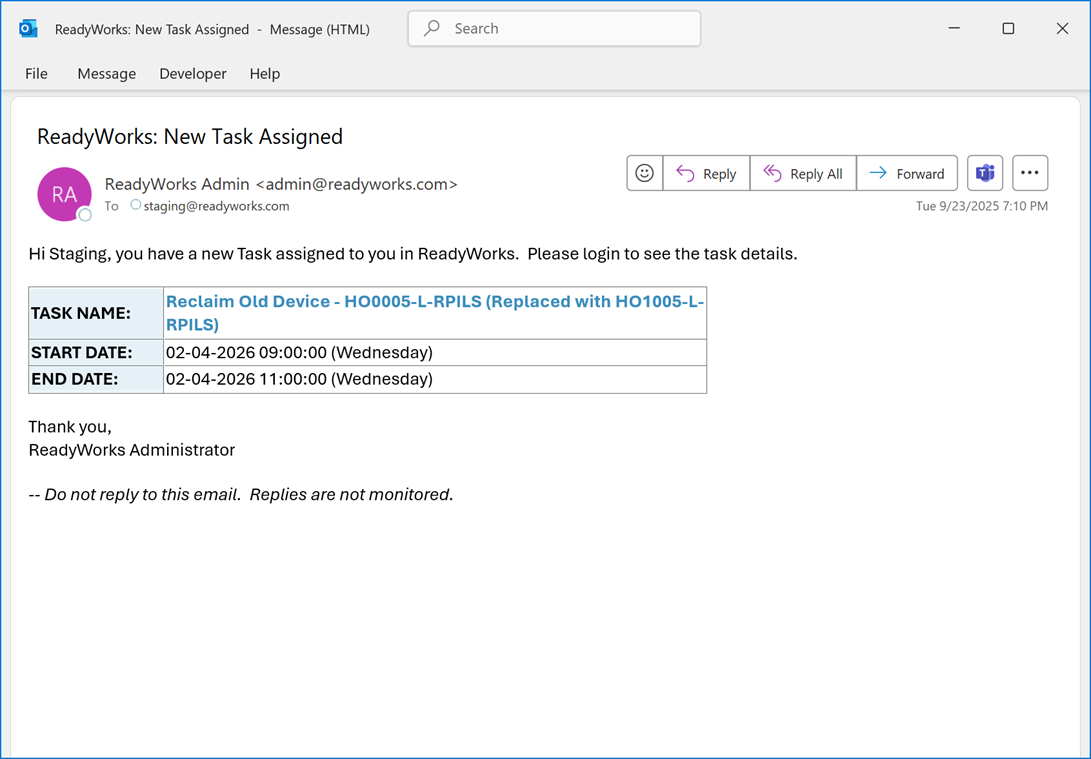This screenshot has width=1091, height=759.
Task: Reply to the ReadyWorks message
Action: (706, 173)
